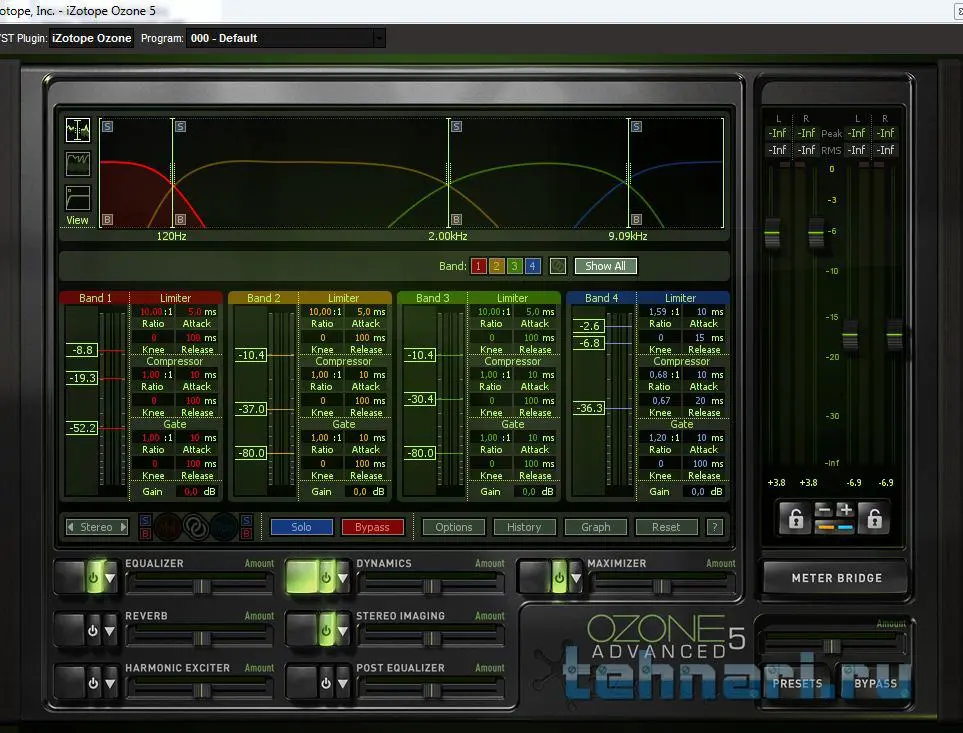Enable the Harmonic Exciter power button
Image resolution: width=963 pixels, height=733 pixels.
[93, 683]
